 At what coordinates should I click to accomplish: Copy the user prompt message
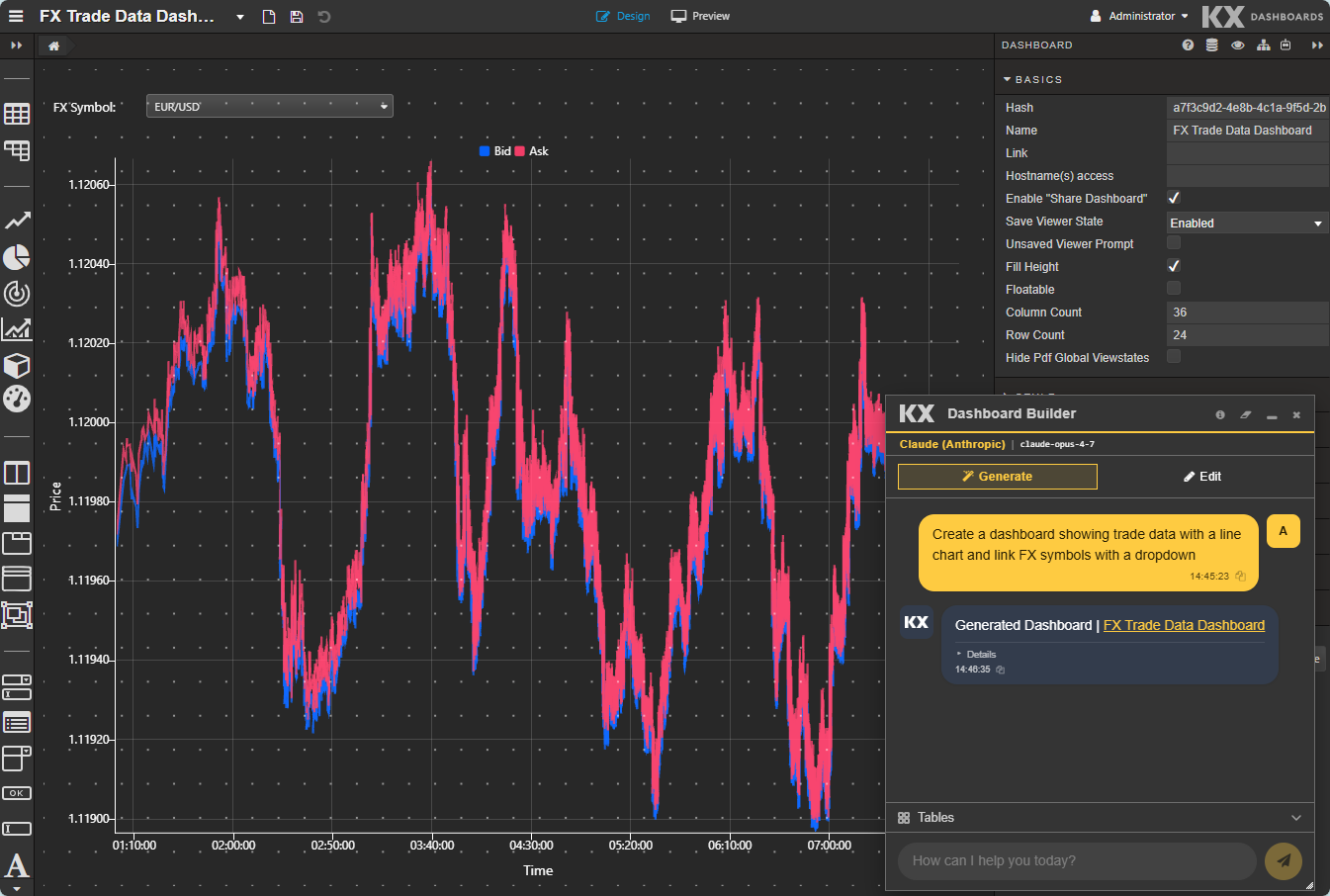[1240, 577]
